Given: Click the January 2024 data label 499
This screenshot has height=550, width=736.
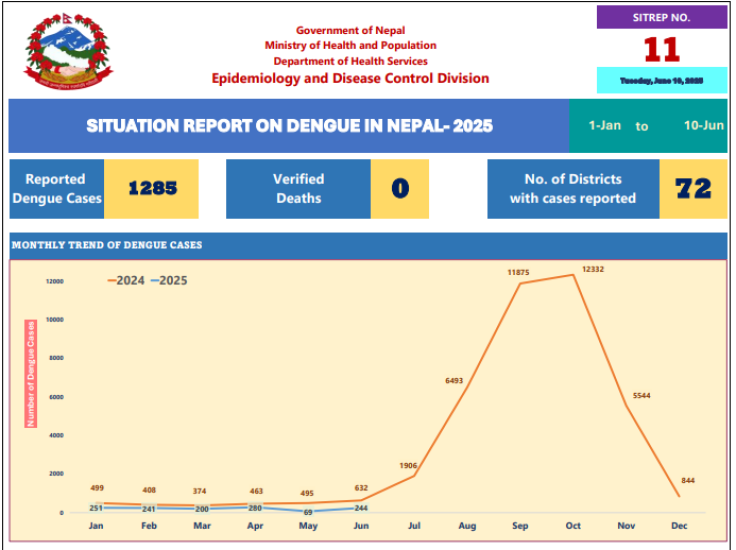Looking at the screenshot, I should [97, 488].
